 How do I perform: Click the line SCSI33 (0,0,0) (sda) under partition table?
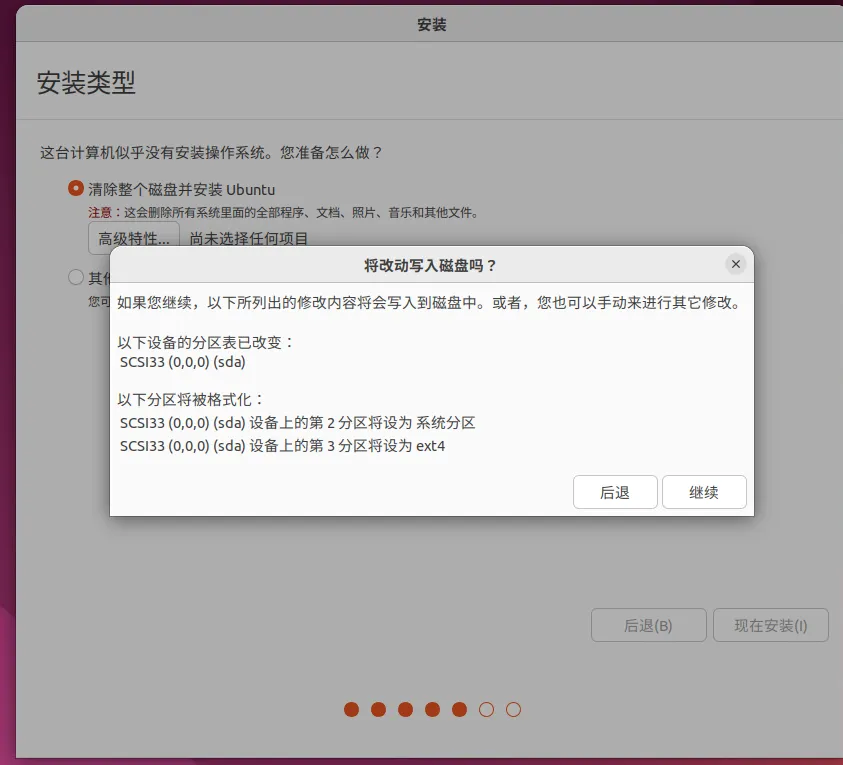(x=182, y=362)
